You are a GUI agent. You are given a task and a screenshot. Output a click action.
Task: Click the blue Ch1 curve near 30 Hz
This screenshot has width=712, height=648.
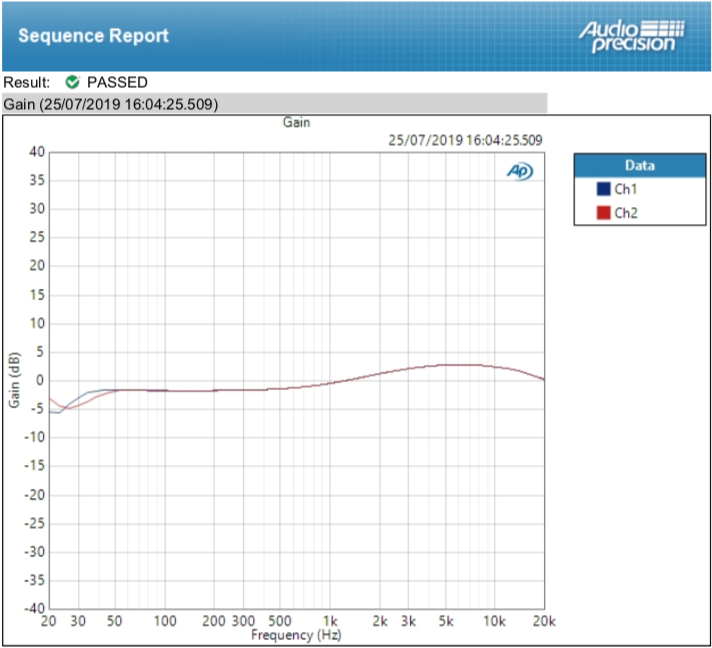pos(78,398)
